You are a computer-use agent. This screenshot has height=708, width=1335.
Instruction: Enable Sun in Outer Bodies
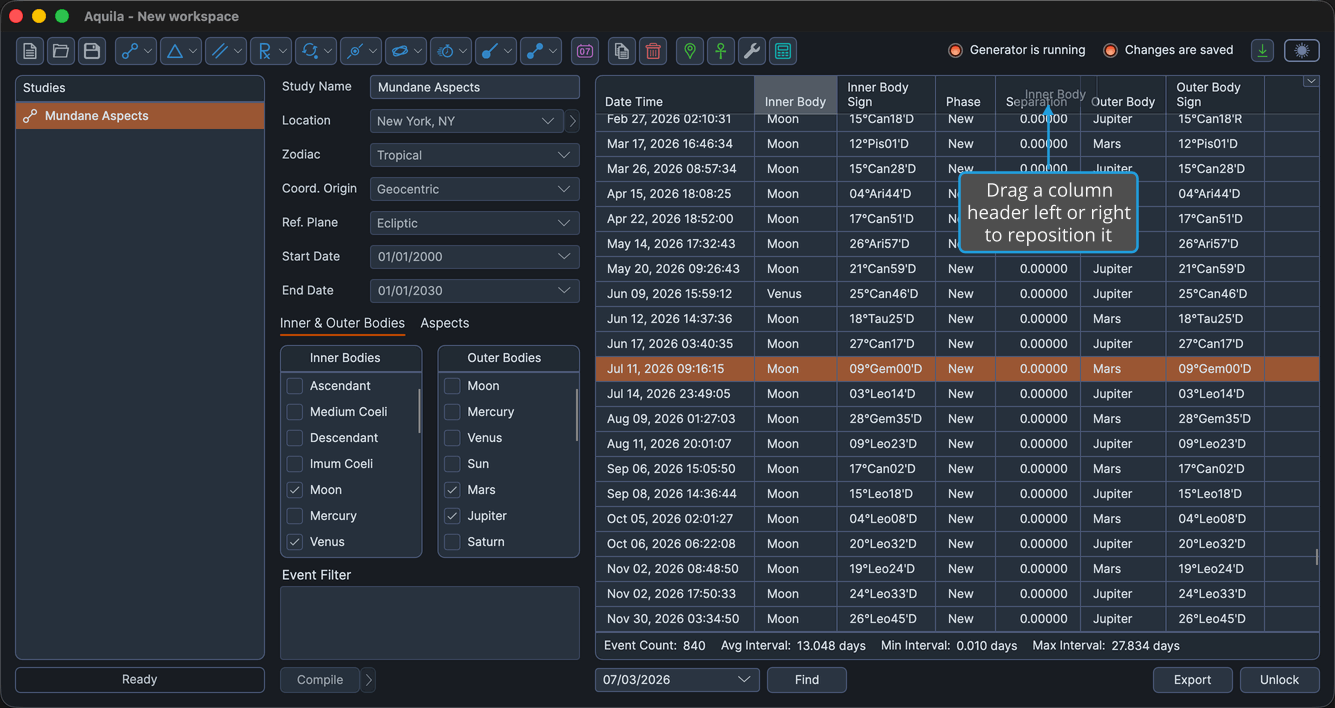[x=453, y=464]
